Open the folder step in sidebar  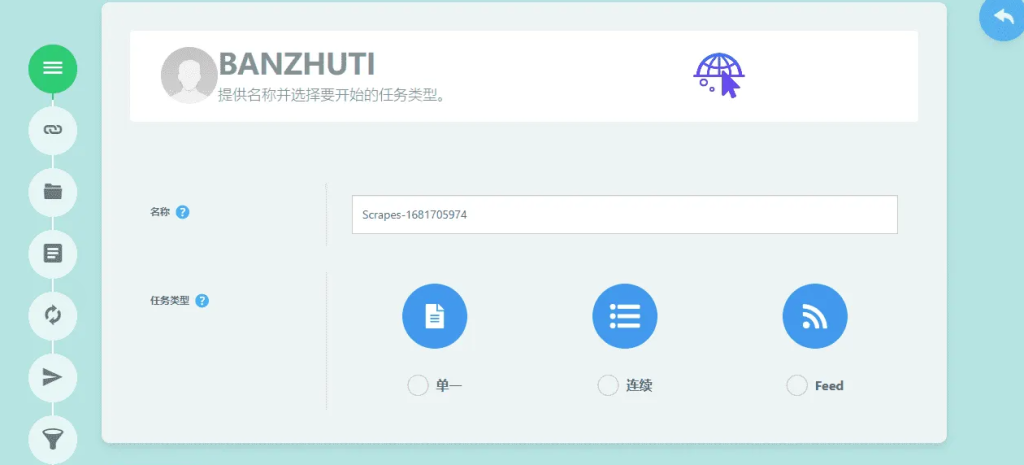click(x=53, y=191)
